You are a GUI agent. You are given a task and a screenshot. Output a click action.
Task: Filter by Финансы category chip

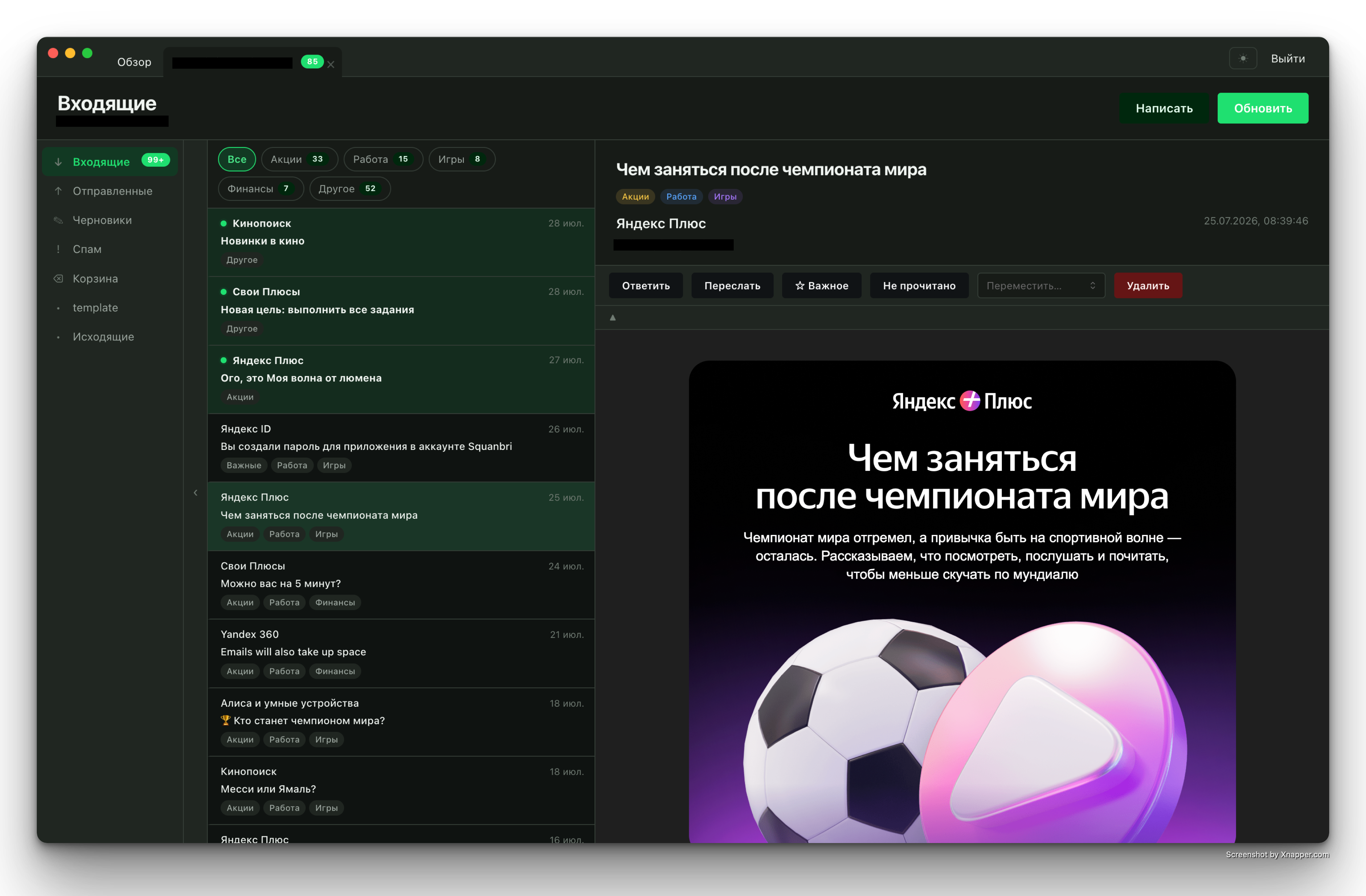tap(261, 189)
